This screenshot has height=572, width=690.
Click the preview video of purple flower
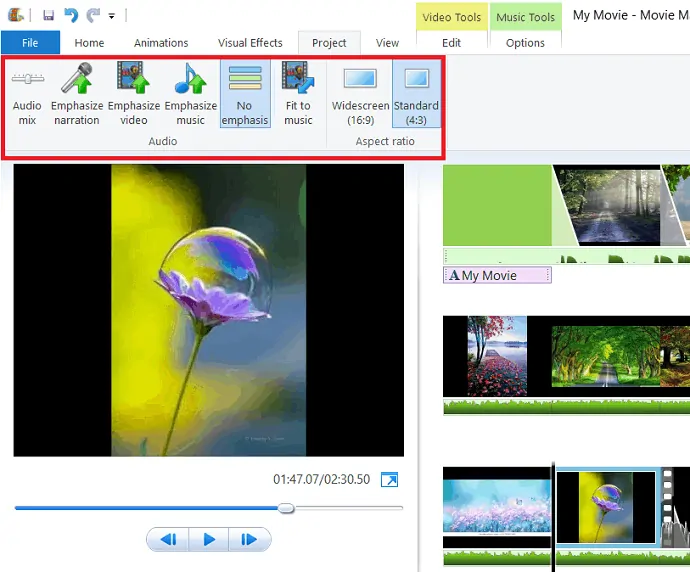[209, 310]
